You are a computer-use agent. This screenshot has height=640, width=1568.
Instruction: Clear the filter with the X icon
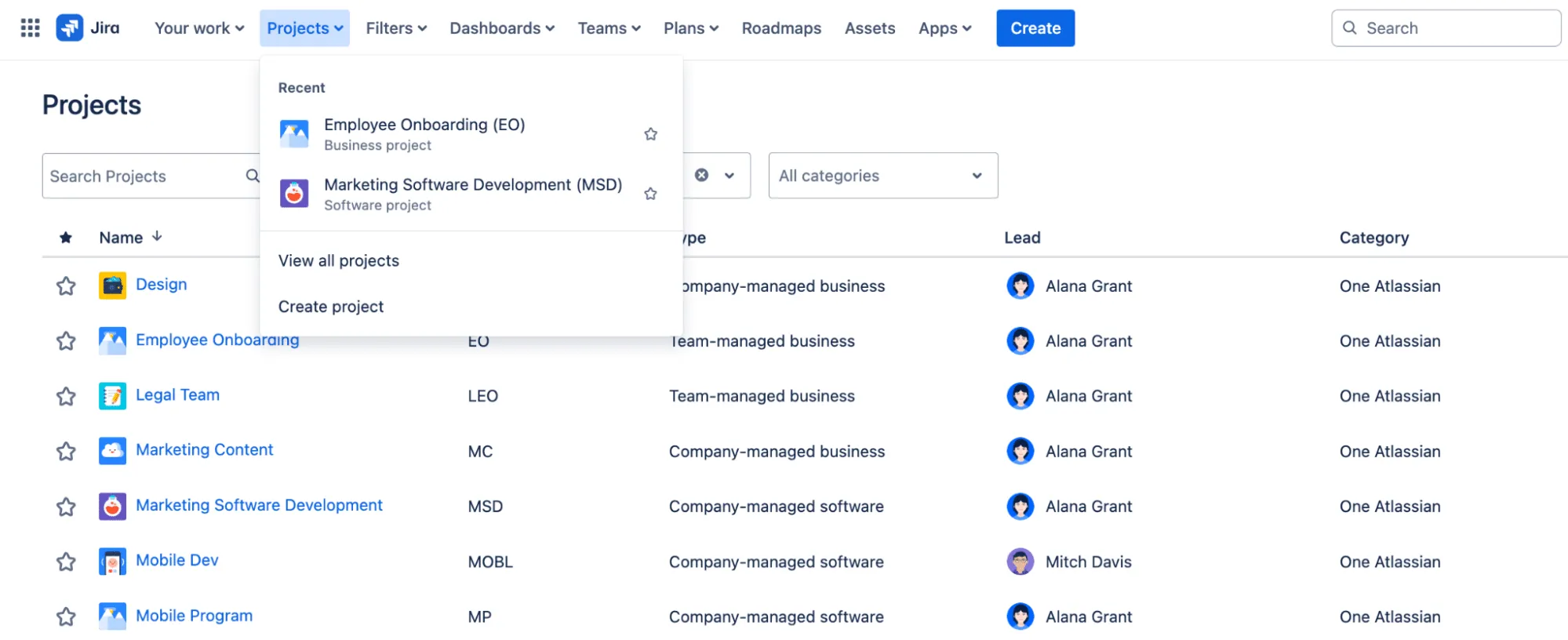(x=701, y=176)
